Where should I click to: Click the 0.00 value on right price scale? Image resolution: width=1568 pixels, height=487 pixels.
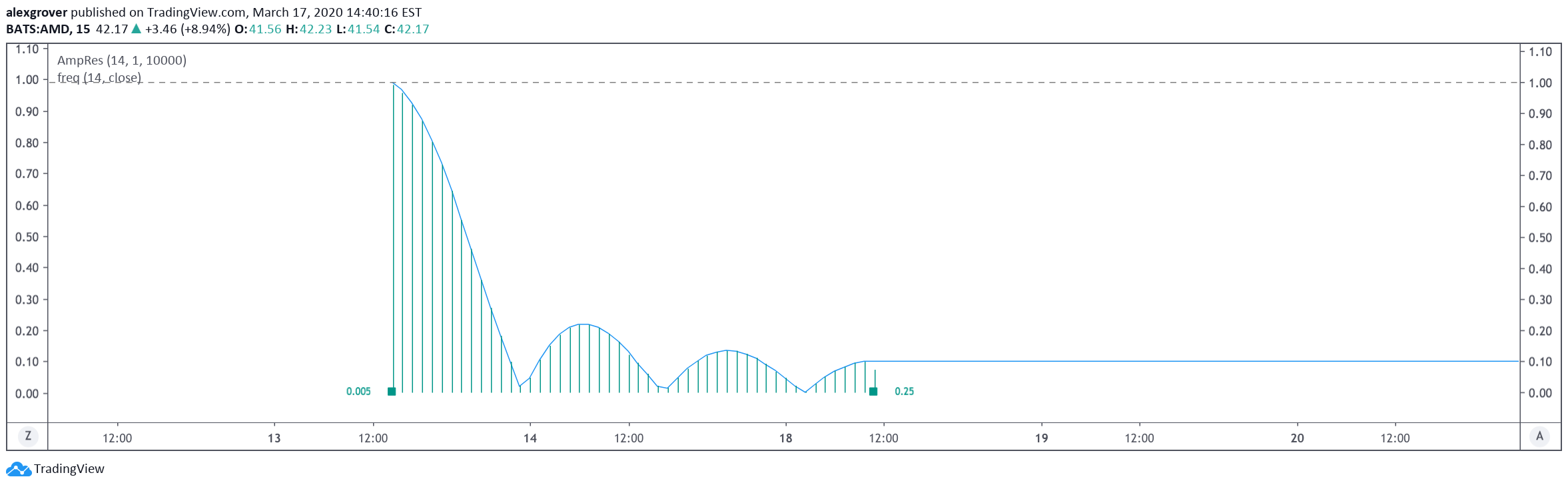(x=1540, y=393)
